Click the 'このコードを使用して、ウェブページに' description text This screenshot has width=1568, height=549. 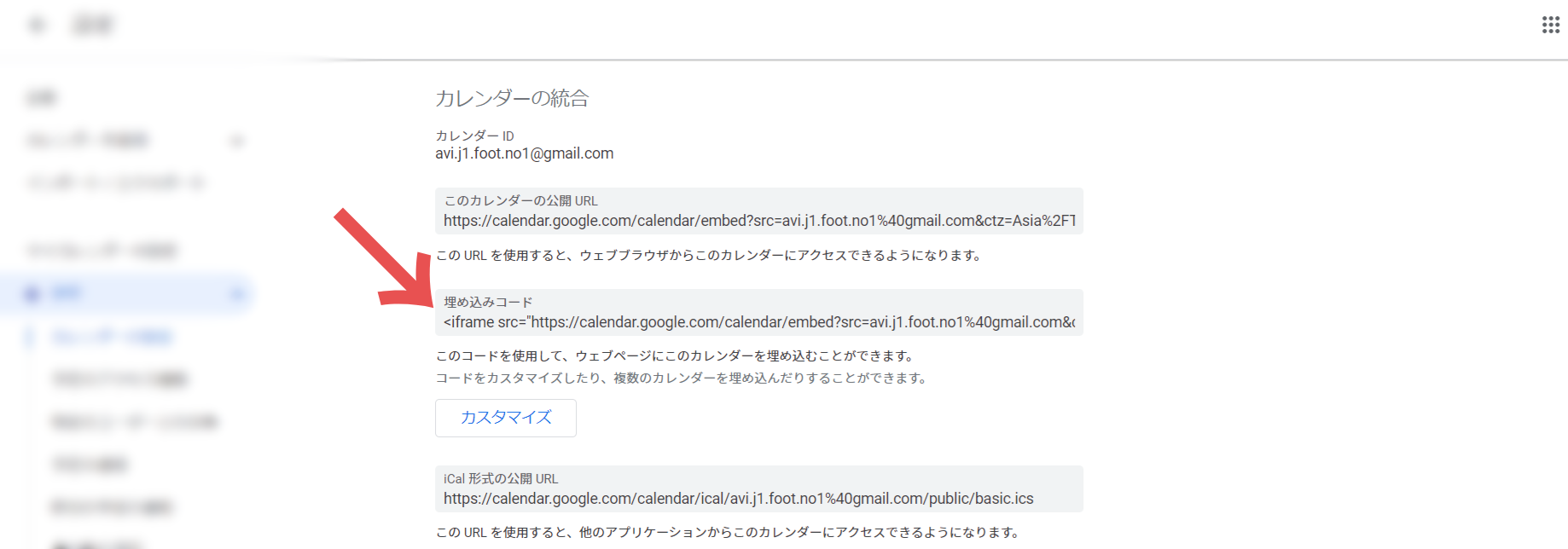[676, 355]
